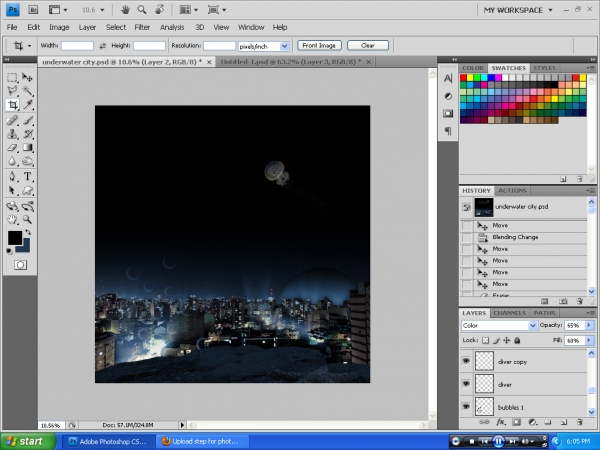Image resolution: width=600 pixels, height=450 pixels.
Task: Swap the width and height values
Action: 102,46
